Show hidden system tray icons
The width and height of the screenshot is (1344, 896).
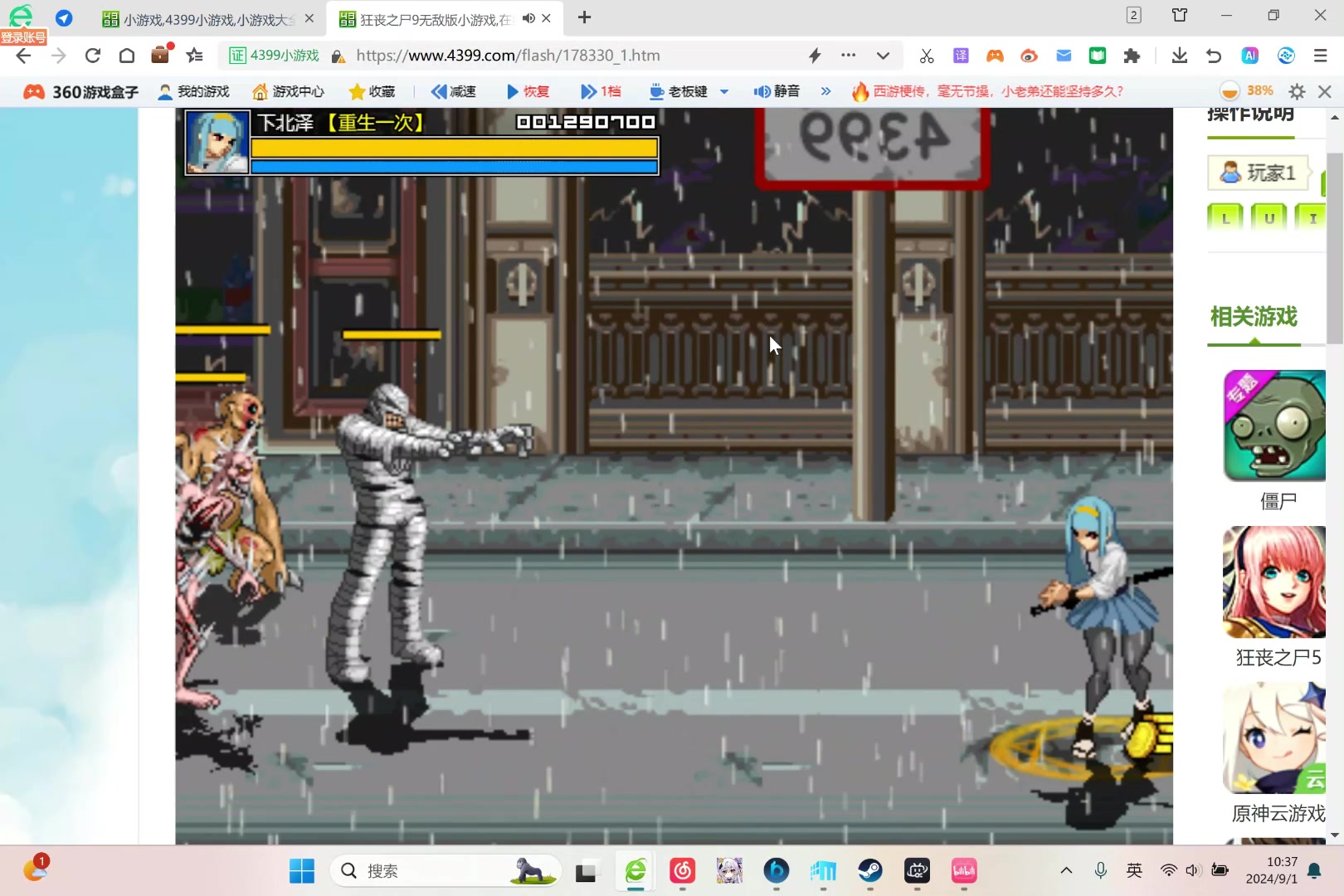tap(1066, 870)
